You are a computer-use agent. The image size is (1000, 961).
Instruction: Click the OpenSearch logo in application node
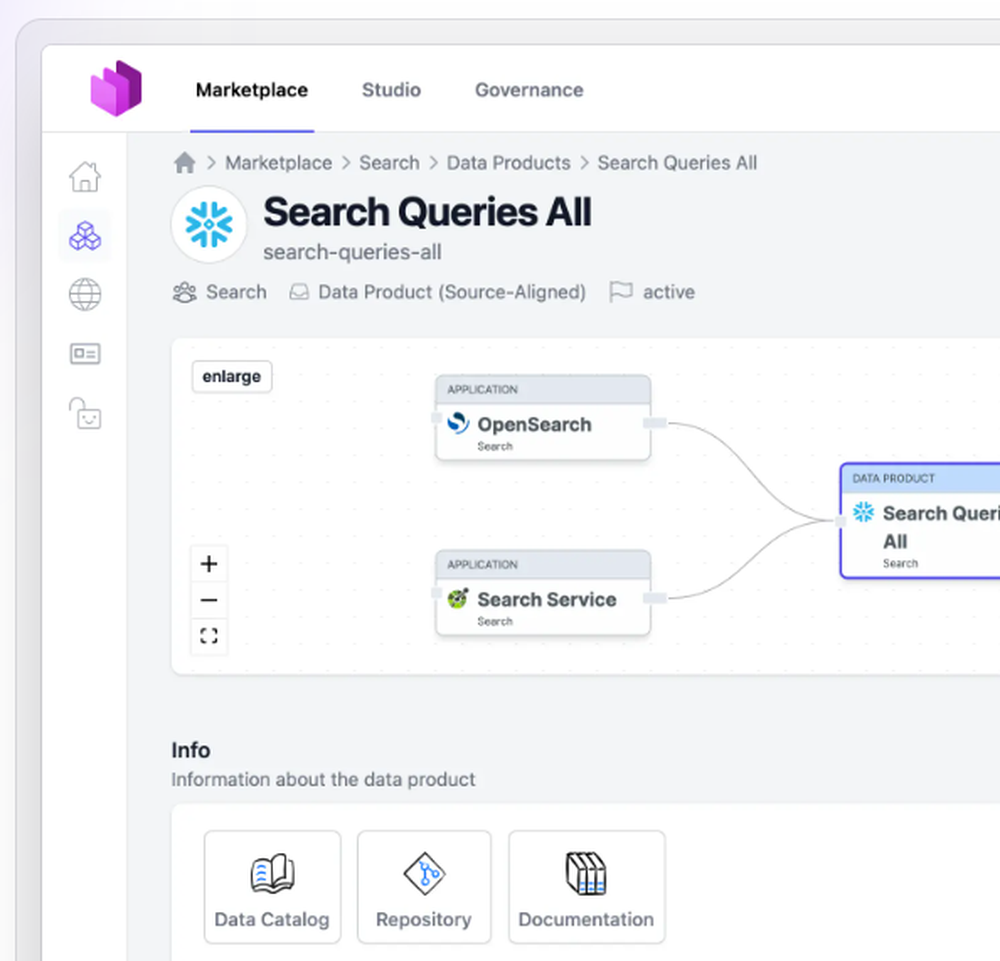pyautogui.click(x=458, y=423)
